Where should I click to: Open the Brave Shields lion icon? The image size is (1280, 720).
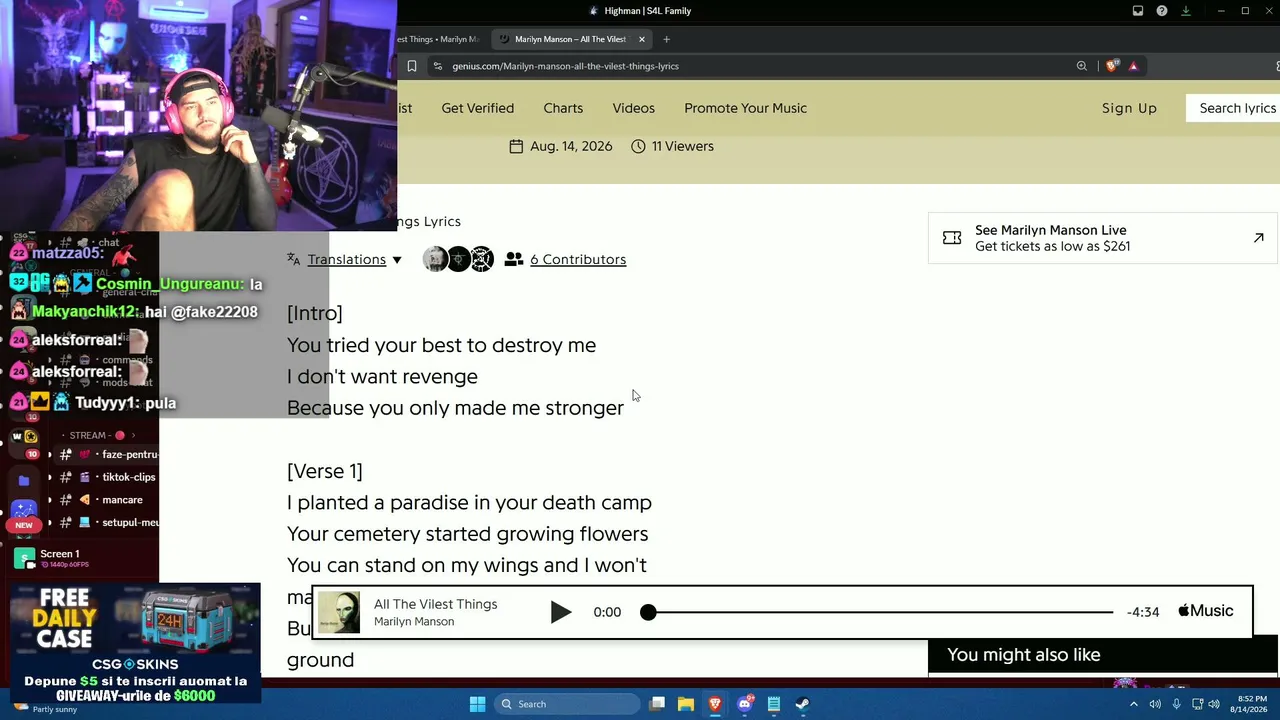1111,66
